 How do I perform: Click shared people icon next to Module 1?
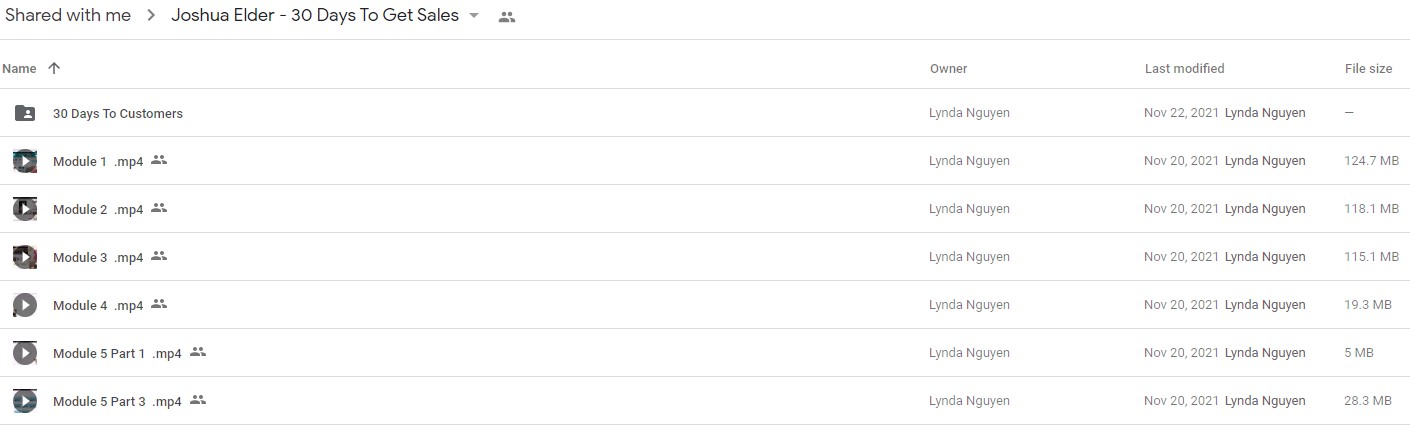point(159,160)
